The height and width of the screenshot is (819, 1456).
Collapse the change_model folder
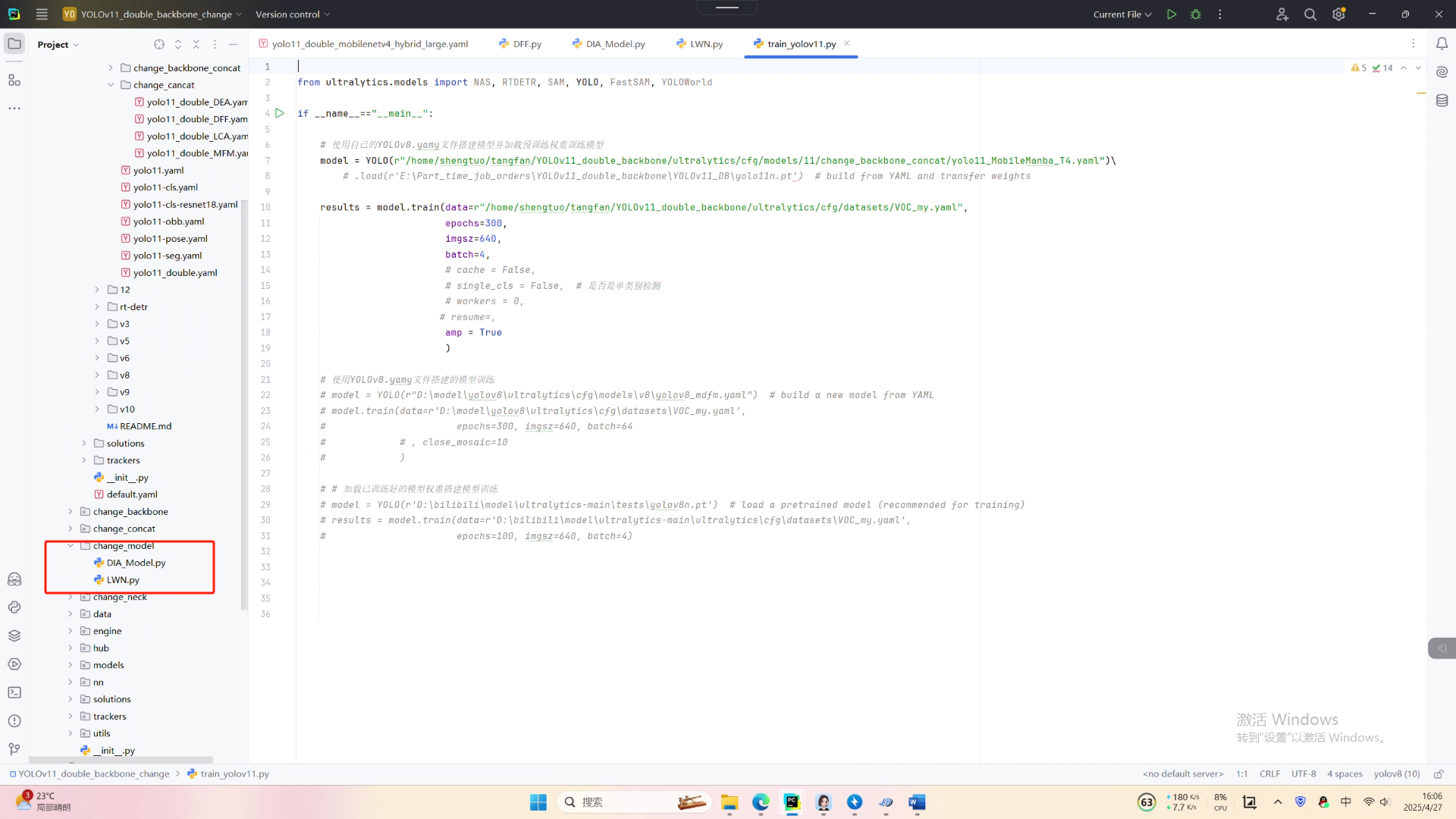coord(71,546)
